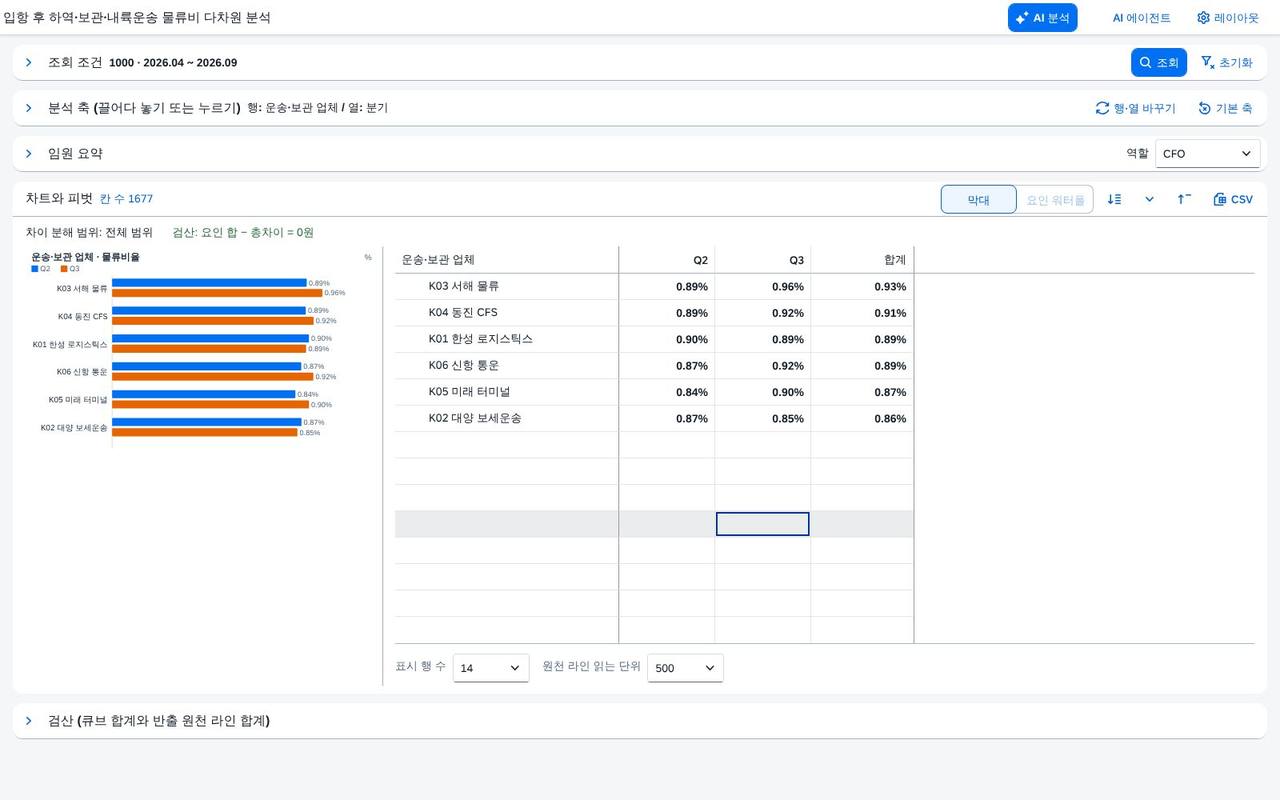1280x800 pixels.
Task: Reset filters with 초기화
Action: click(1227, 62)
